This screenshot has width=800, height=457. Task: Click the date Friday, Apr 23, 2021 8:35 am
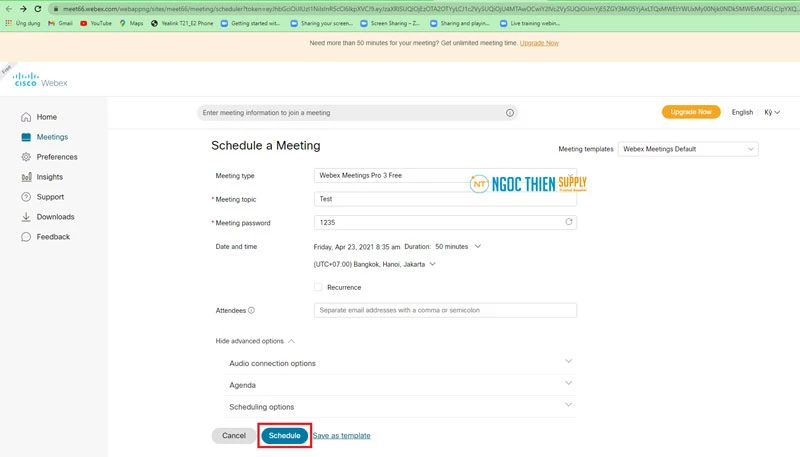[357, 247]
